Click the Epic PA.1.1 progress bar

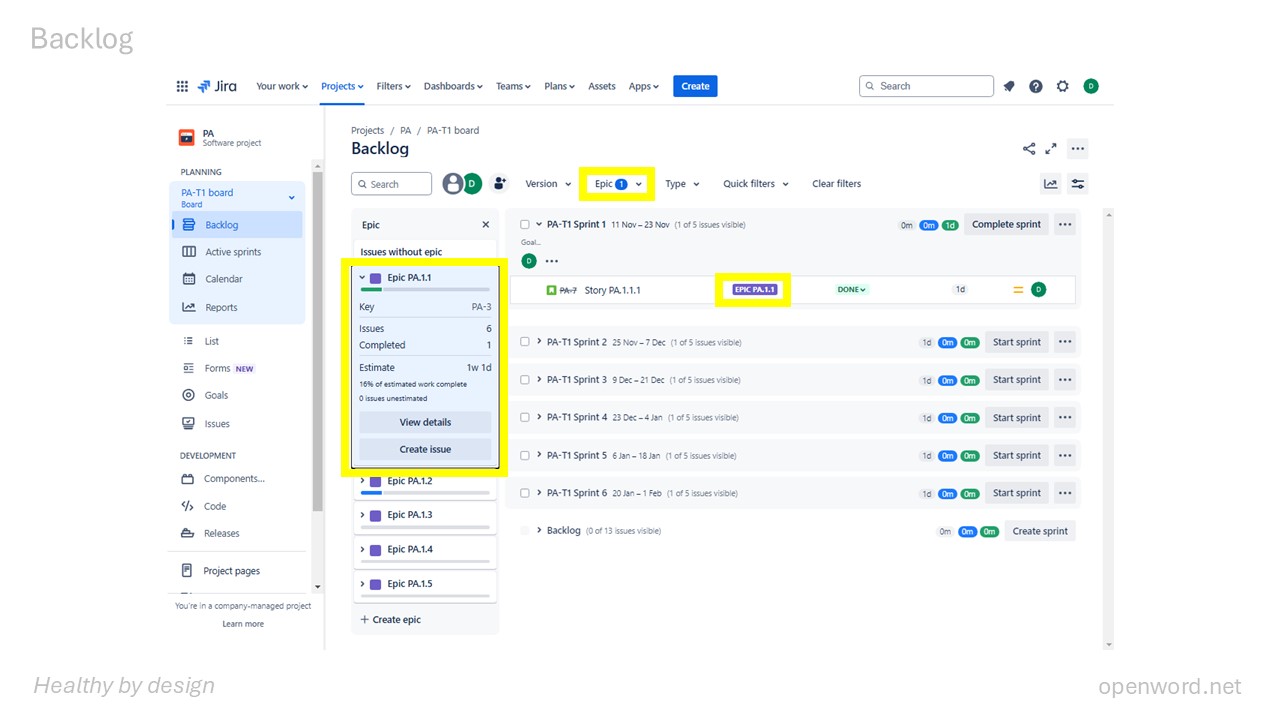pyautogui.click(x=425, y=289)
